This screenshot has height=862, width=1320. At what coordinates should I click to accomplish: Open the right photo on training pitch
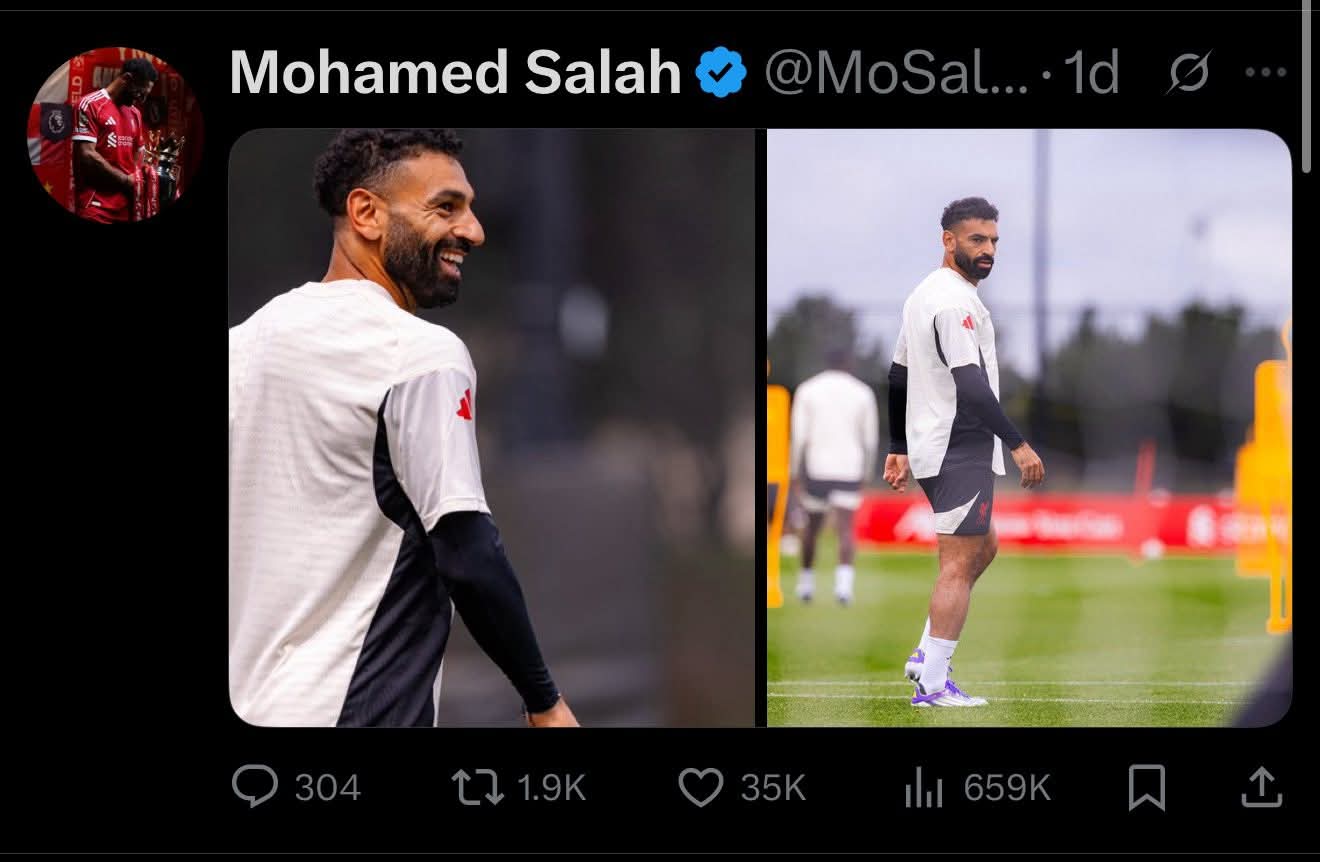pos(1029,427)
